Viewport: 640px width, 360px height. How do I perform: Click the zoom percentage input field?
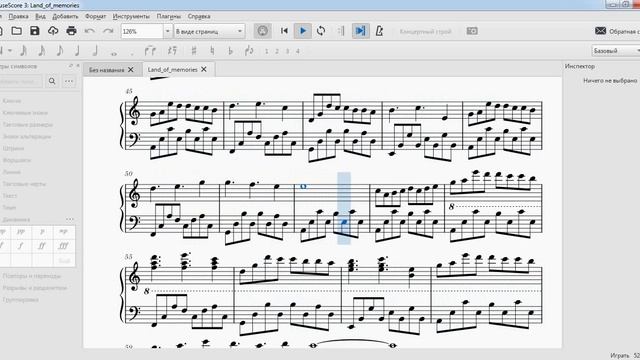click(142, 31)
